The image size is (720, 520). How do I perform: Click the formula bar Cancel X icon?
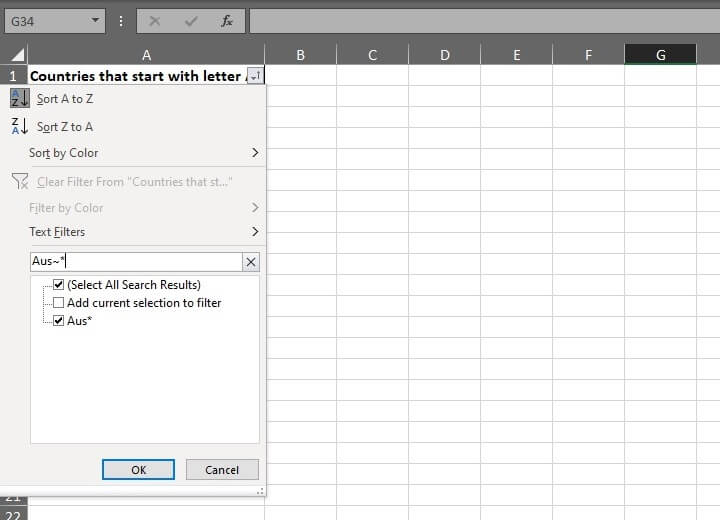pos(155,21)
